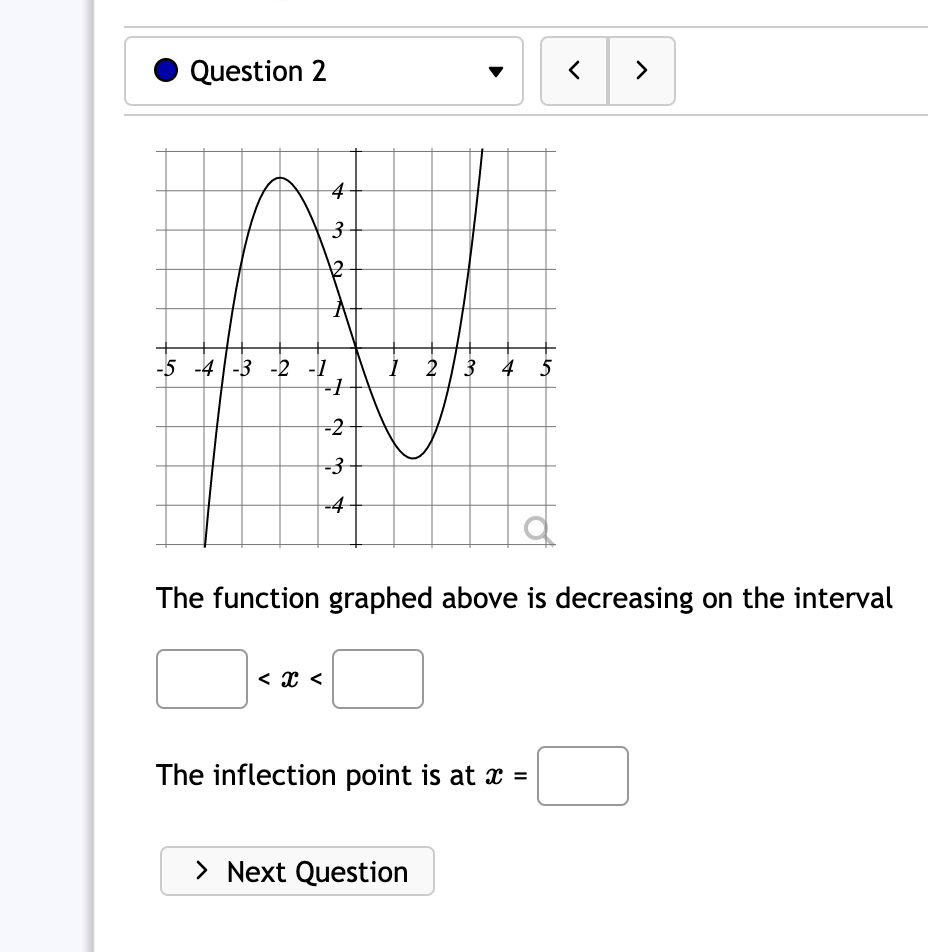Click the 'The inflection point is at' text
Viewport: 928px width, 952px height.
click(x=315, y=775)
